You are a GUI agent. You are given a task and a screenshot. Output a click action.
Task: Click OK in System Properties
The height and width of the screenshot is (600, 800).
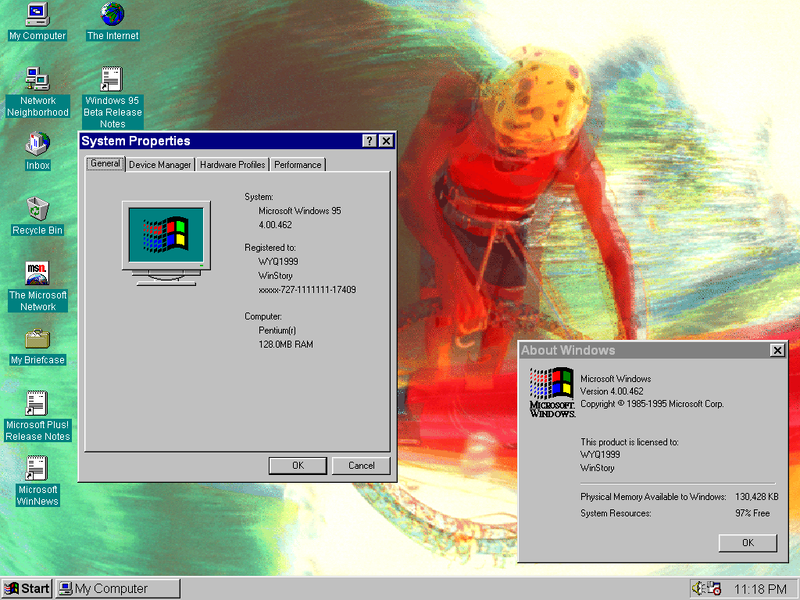pyautogui.click(x=297, y=465)
